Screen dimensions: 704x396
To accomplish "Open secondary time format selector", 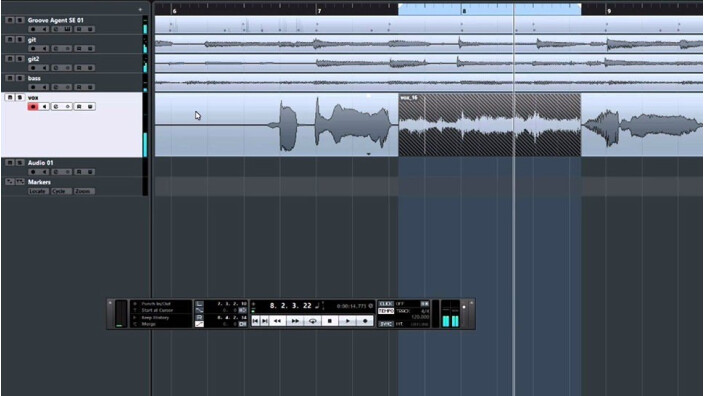I will coord(370,306).
